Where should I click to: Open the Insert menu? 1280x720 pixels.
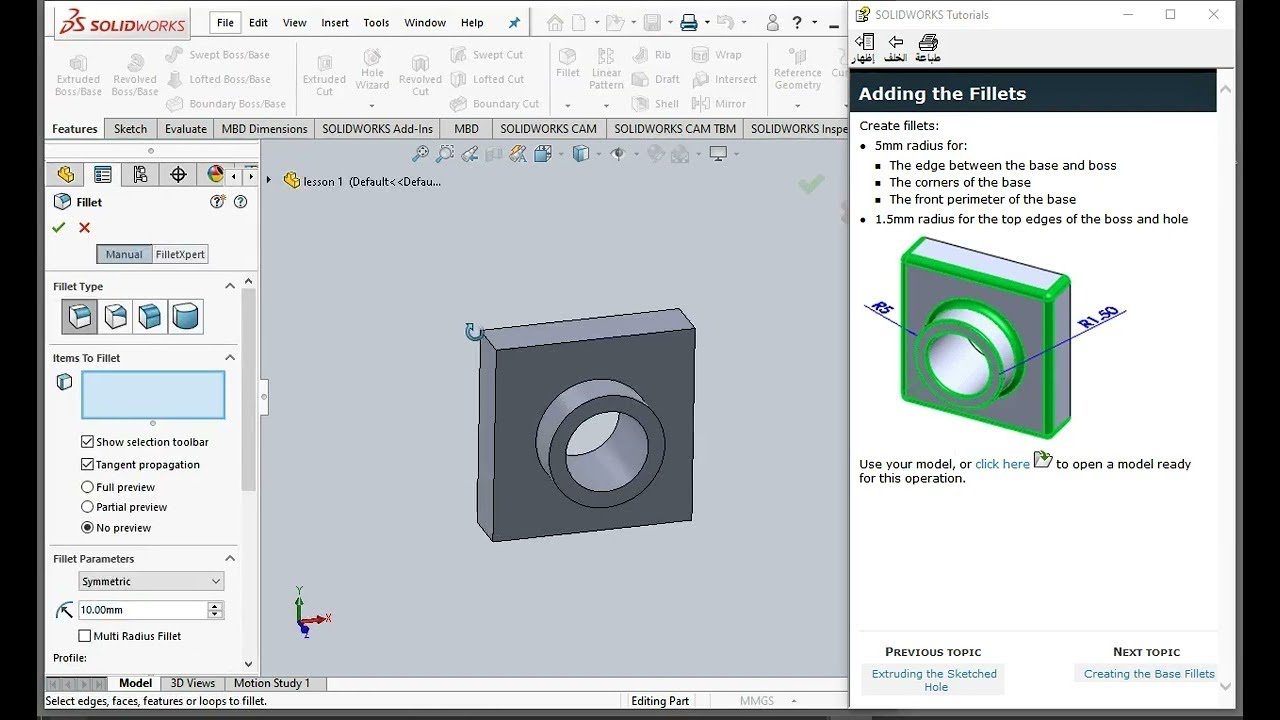(335, 23)
